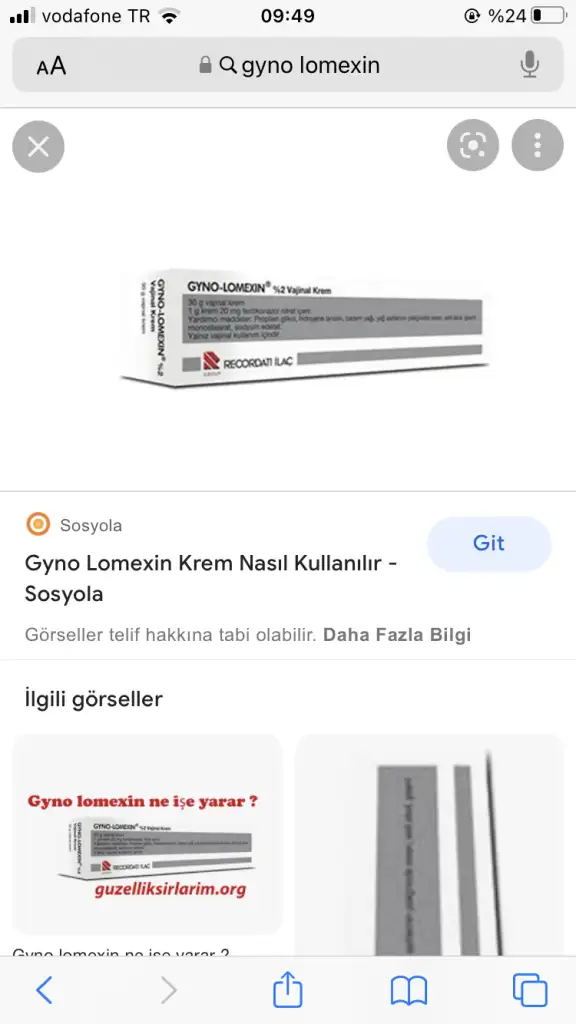Open Safari bookmarks book icon

[x=409, y=991]
